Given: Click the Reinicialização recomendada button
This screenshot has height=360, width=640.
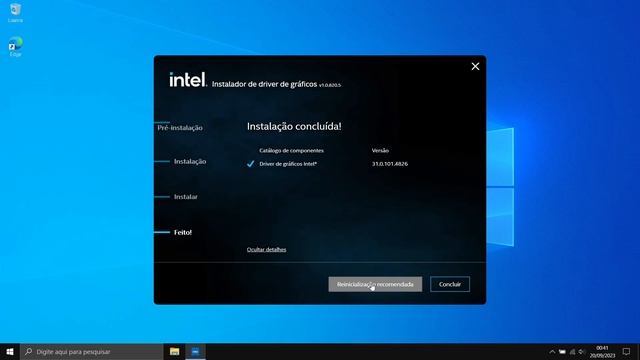Looking at the screenshot, I should [x=375, y=284].
